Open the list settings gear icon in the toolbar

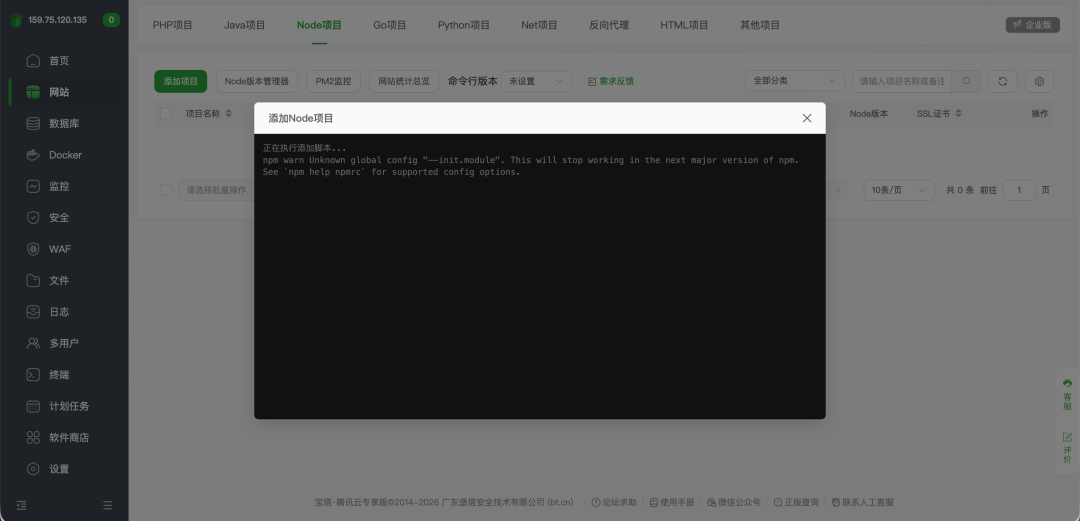point(1039,81)
